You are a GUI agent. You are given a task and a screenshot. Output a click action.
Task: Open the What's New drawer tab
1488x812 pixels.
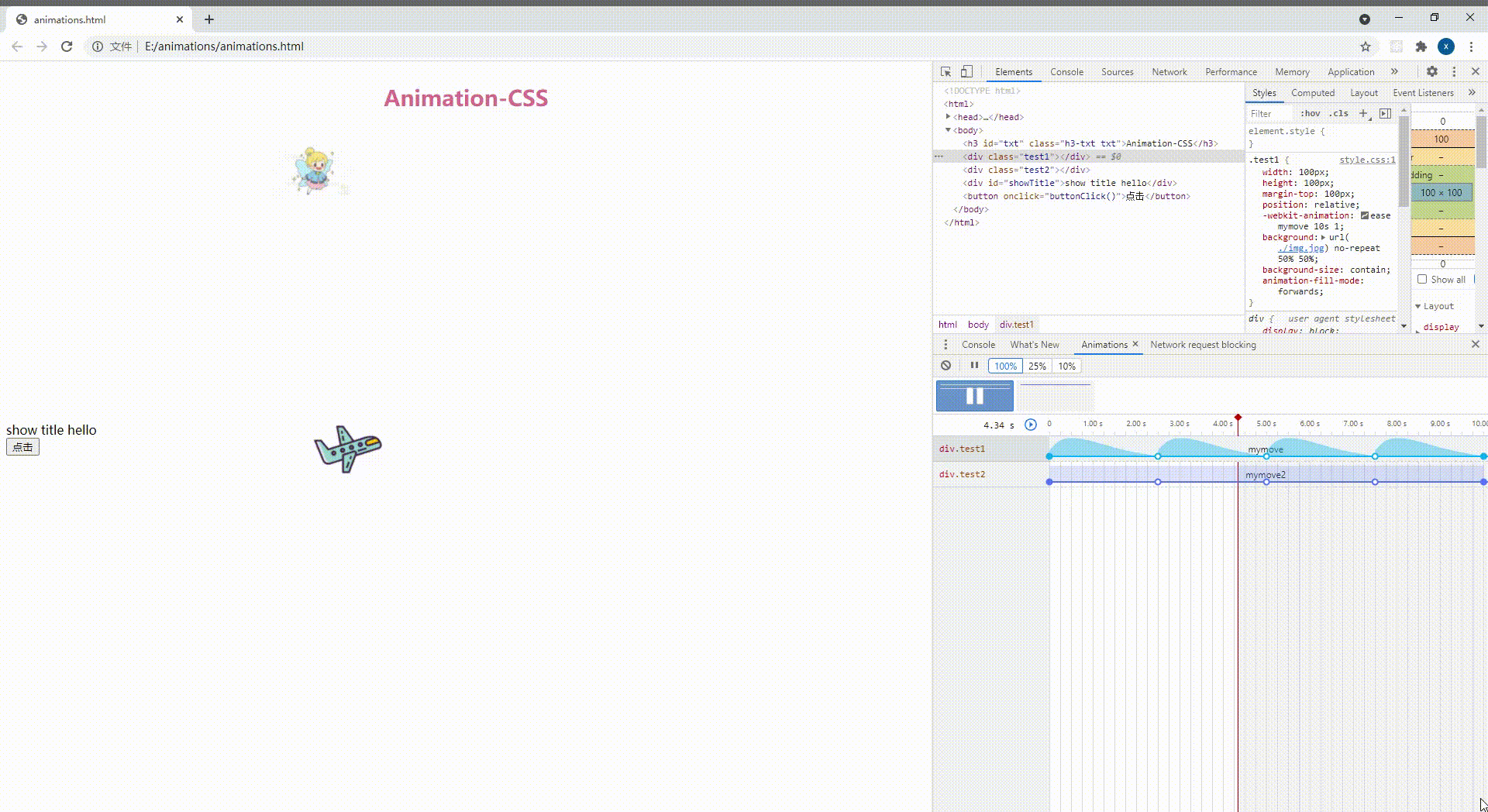pos(1035,345)
